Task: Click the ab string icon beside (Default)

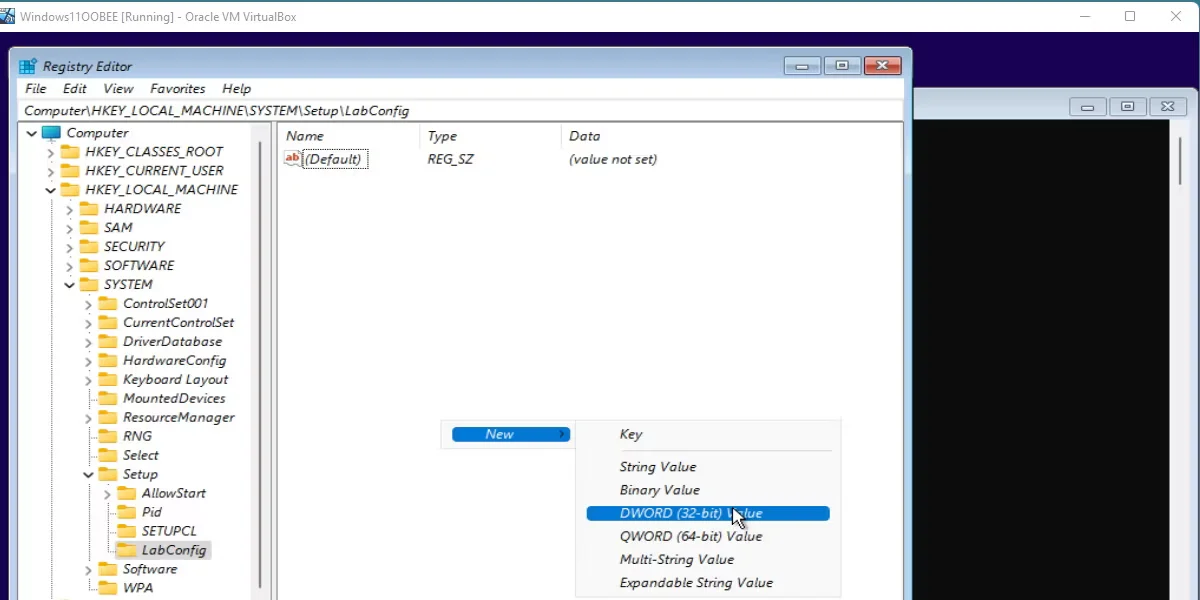Action: point(293,158)
